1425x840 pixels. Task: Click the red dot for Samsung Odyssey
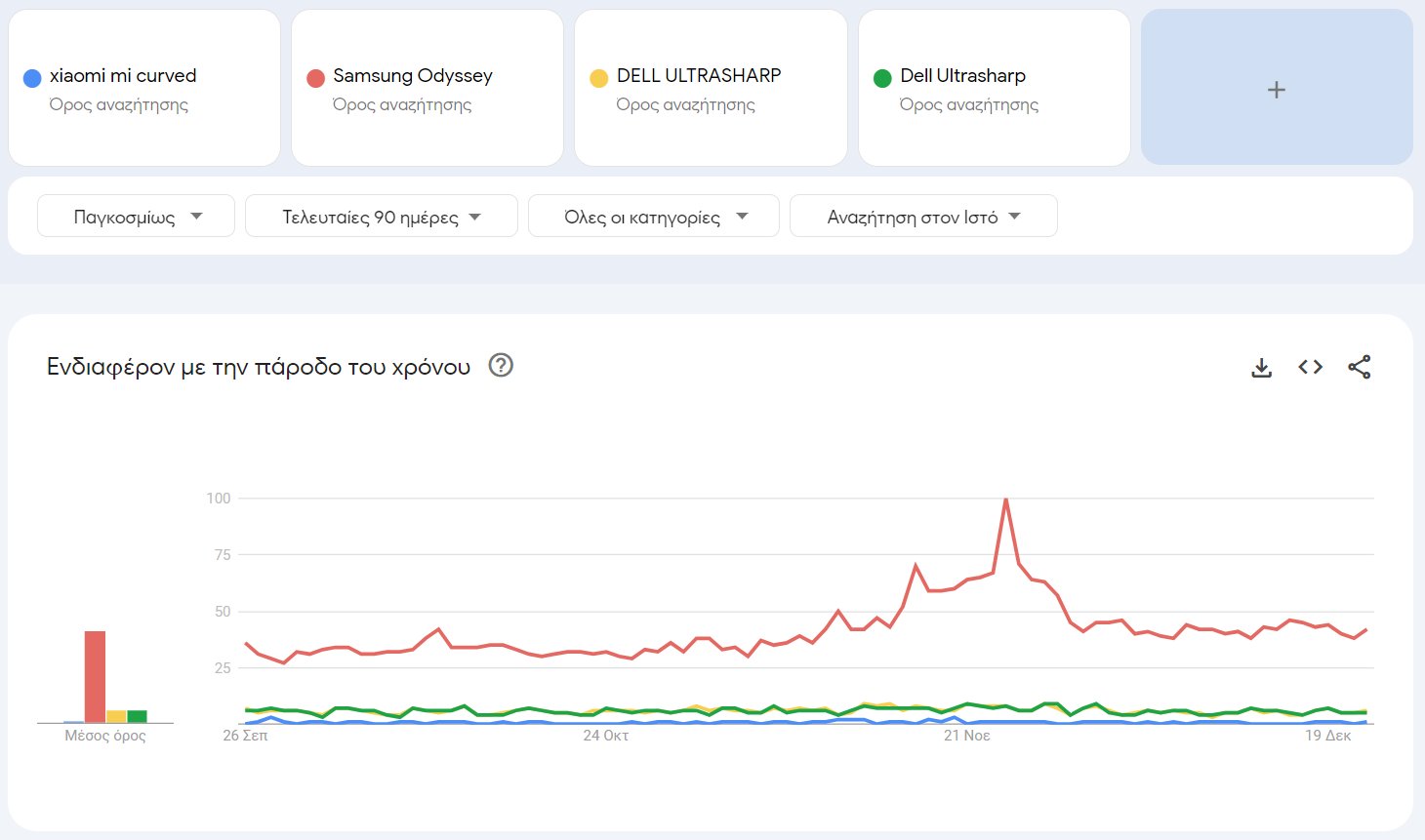tap(315, 78)
